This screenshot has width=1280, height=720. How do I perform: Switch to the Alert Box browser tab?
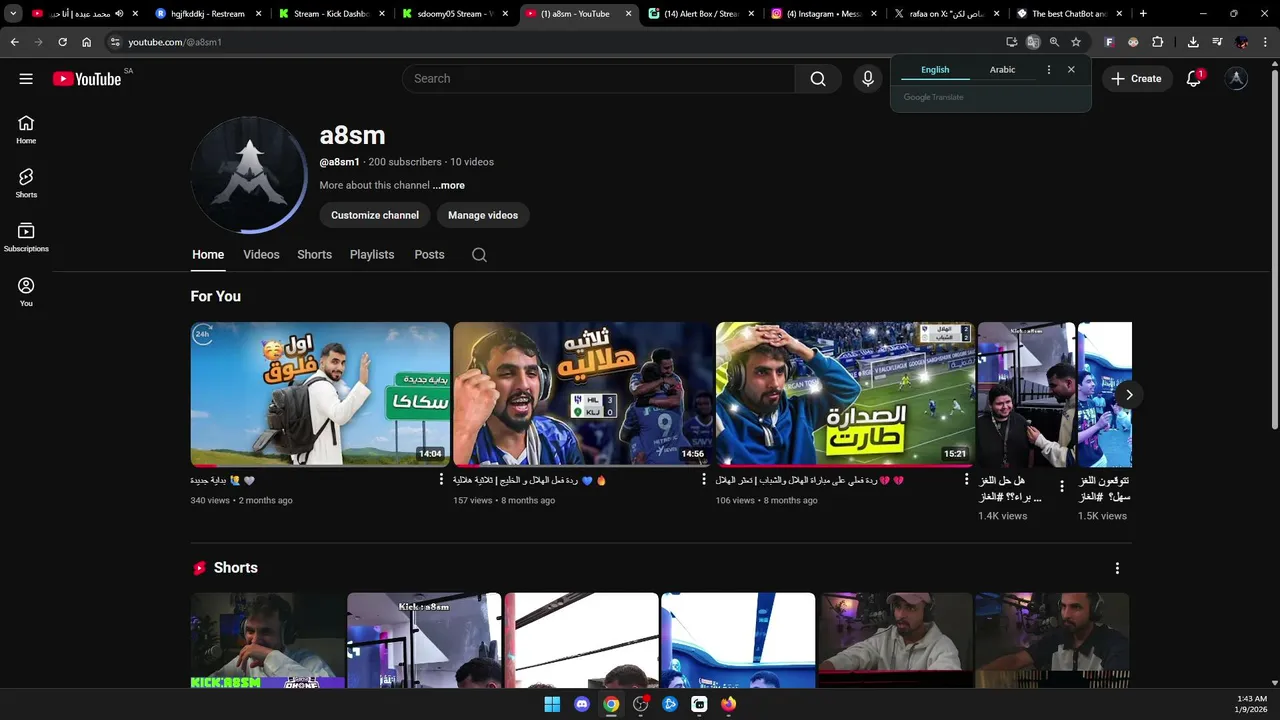click(700, 14)
